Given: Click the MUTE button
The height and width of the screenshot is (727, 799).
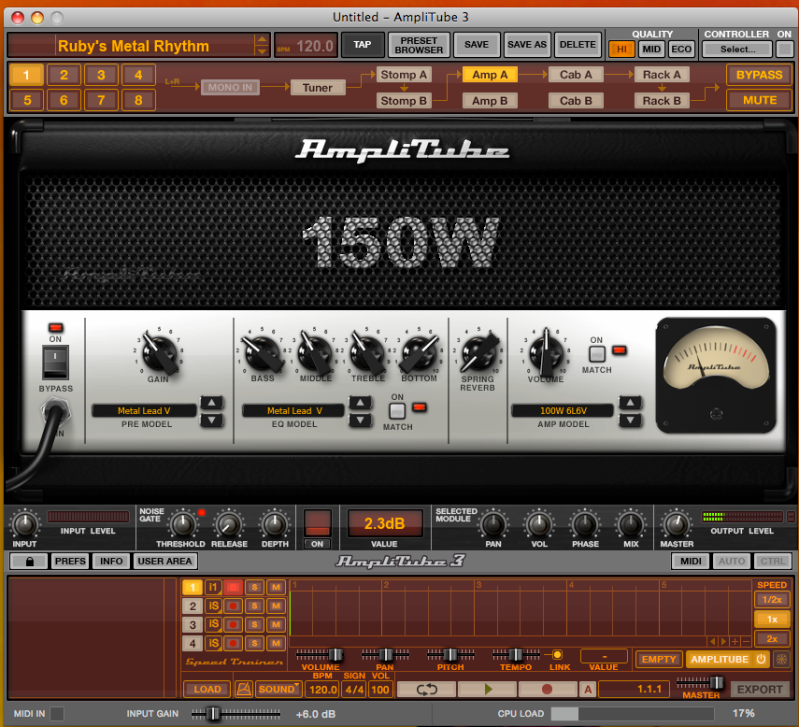Looking at the screenshot, I should 759,100.
